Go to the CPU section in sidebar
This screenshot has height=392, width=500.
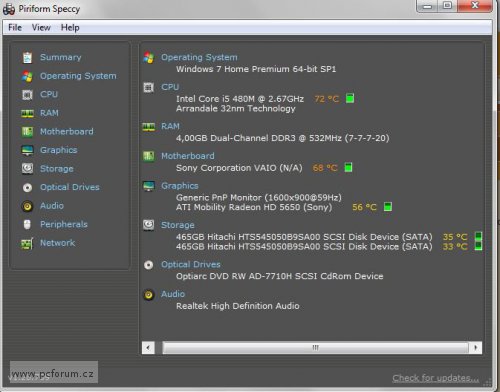coord(49,95)
